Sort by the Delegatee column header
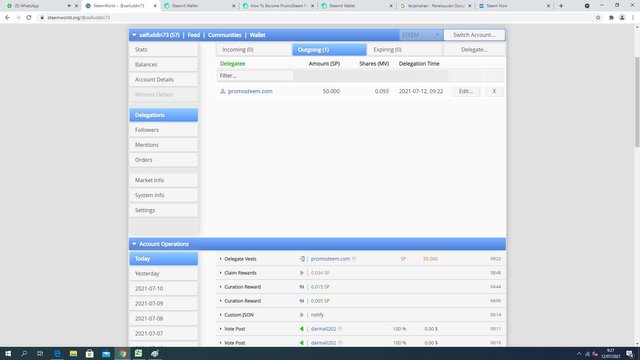 [232, 64]
